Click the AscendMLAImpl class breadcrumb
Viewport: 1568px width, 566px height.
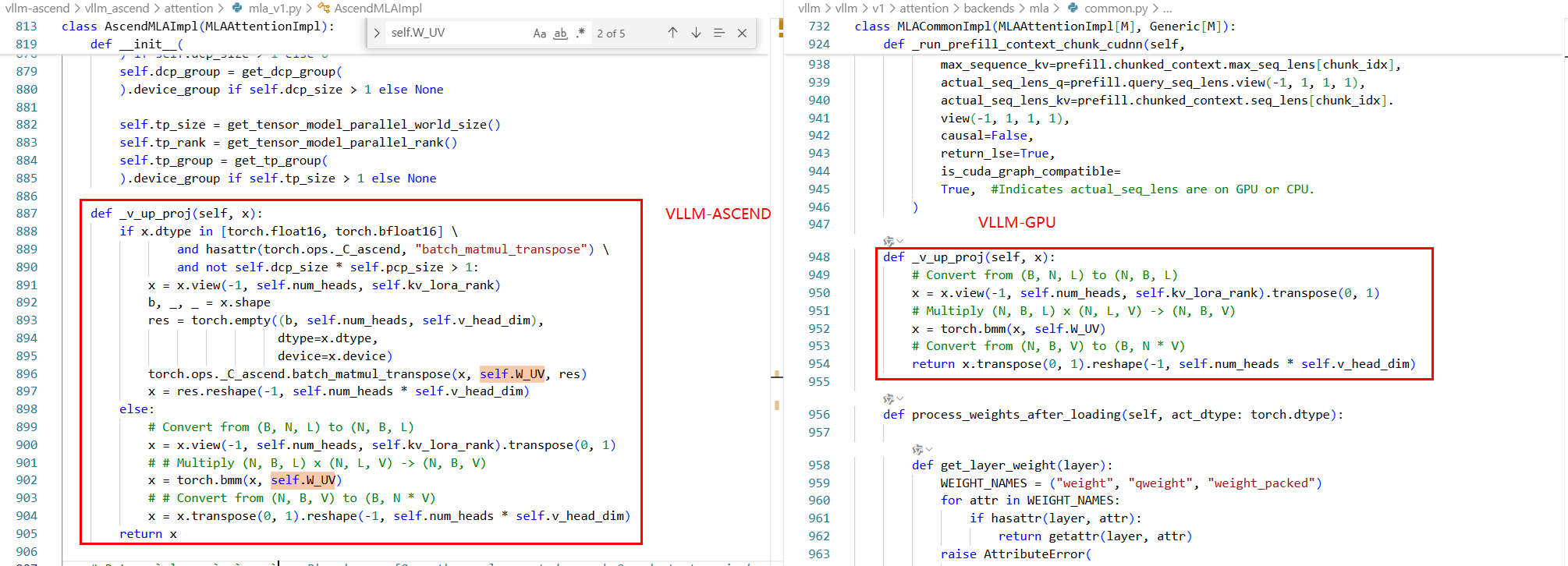pos(378,9)
